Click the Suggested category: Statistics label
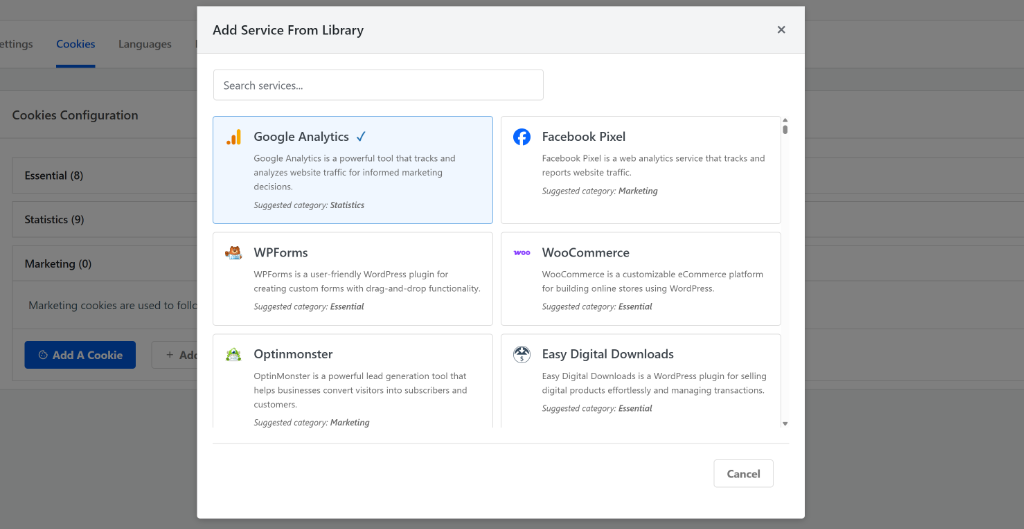This screenshot has width=1024, height=529. 309,205
